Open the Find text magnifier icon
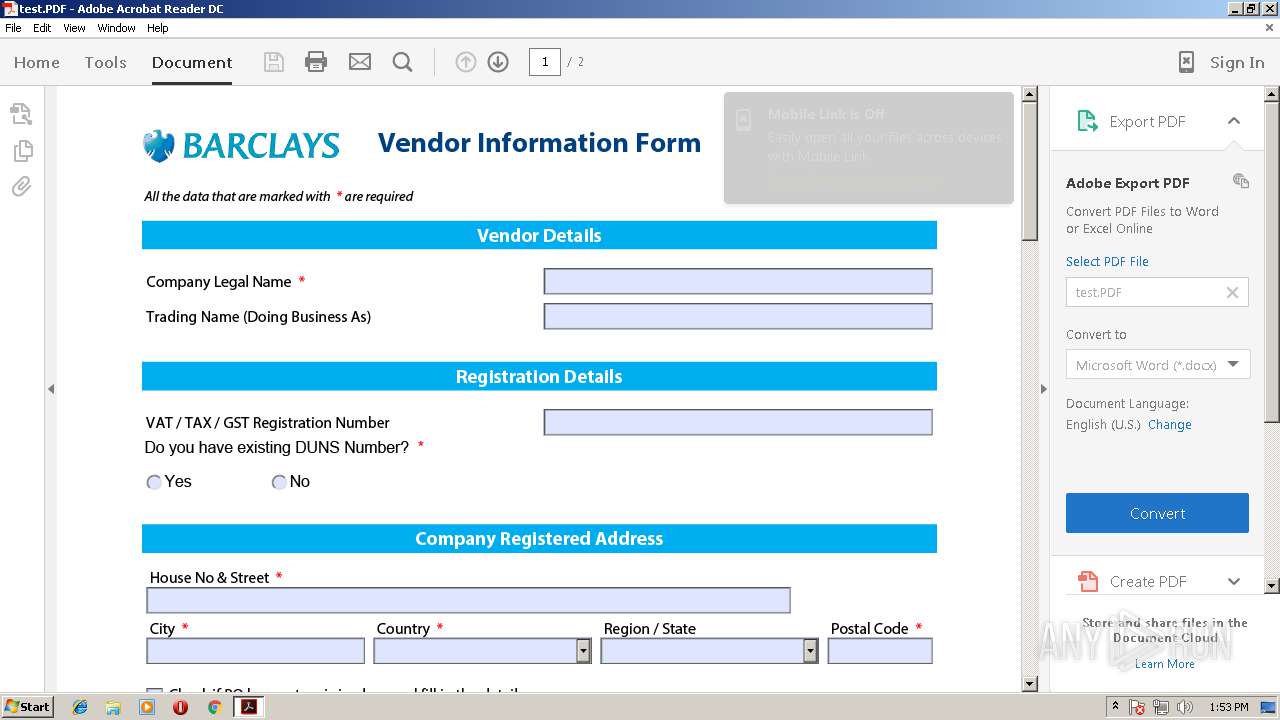This screenshot has height=720, width=1280. point(403,62)
